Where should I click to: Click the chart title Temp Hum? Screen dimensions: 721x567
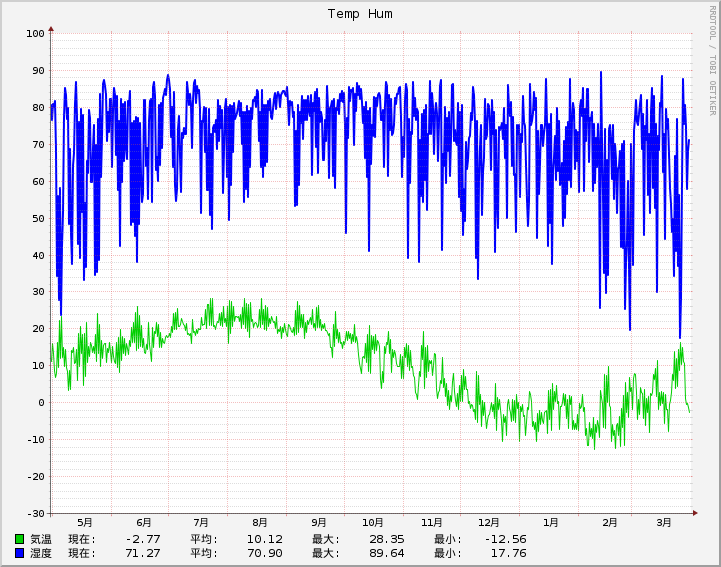click(360, 14)
